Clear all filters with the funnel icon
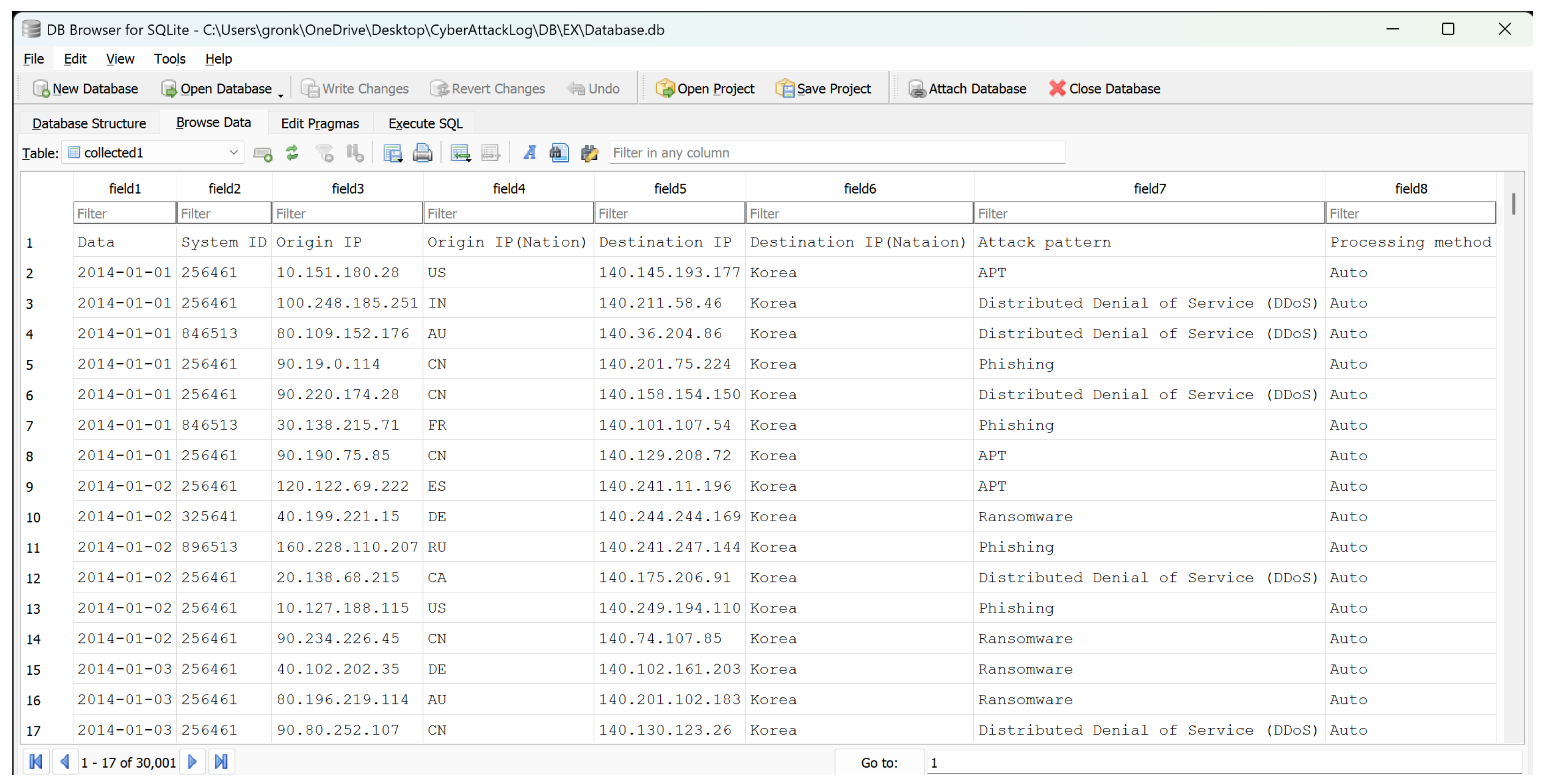 [324, 153]
